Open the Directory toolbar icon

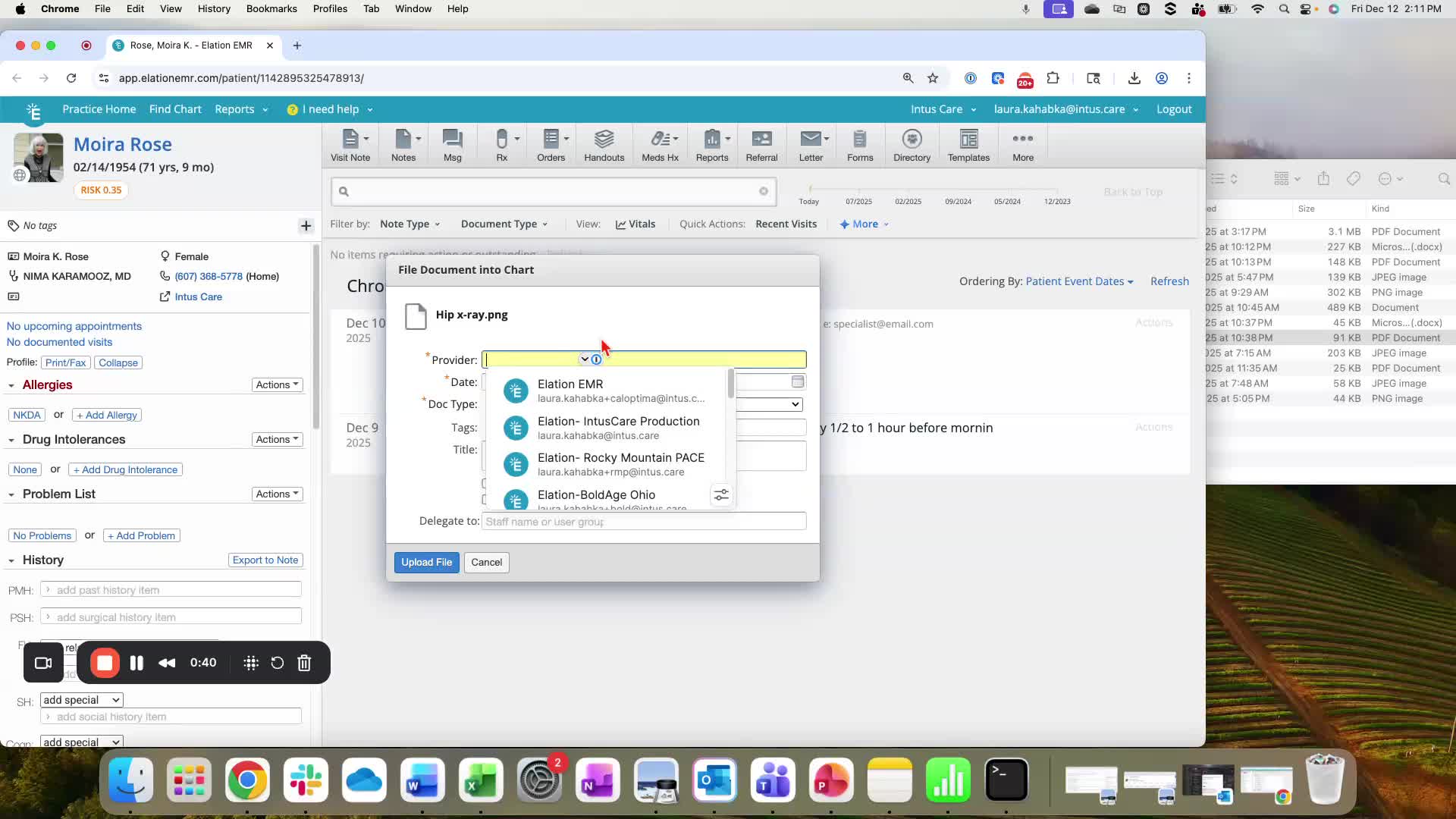pos(912,145)
